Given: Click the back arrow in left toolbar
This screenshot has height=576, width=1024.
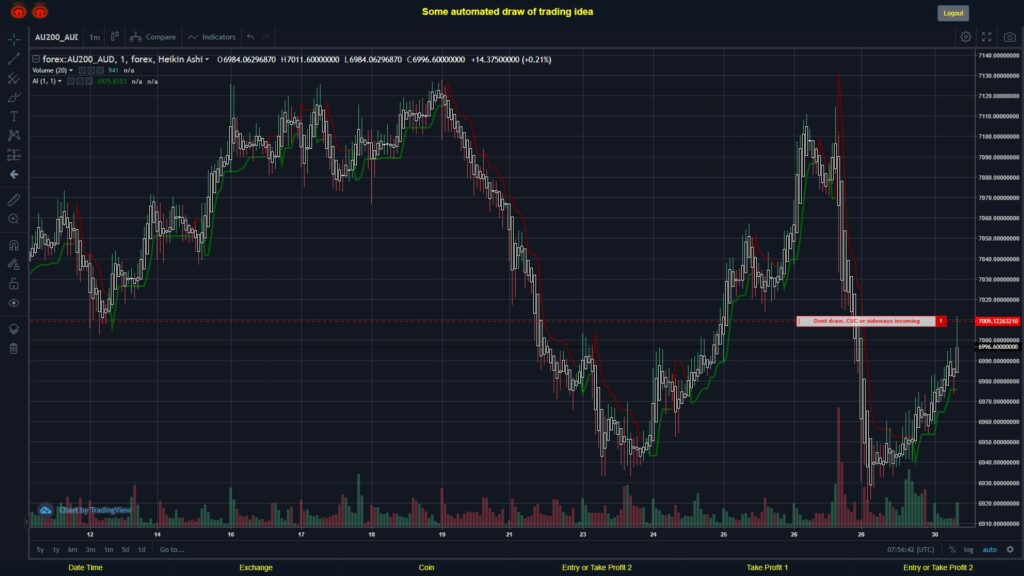Looking at the screenshot, I should (x=14, y=174).
